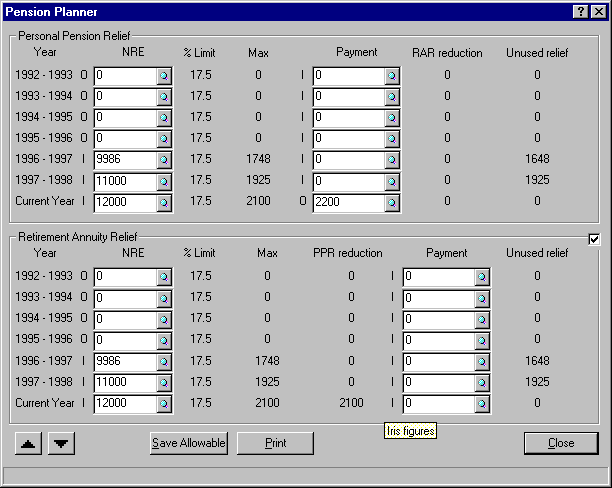This screenshot has width=612, height=488.
Task: Click magnifier for 1992-1993 Retirement Annuity NRE
Action: 164,277
